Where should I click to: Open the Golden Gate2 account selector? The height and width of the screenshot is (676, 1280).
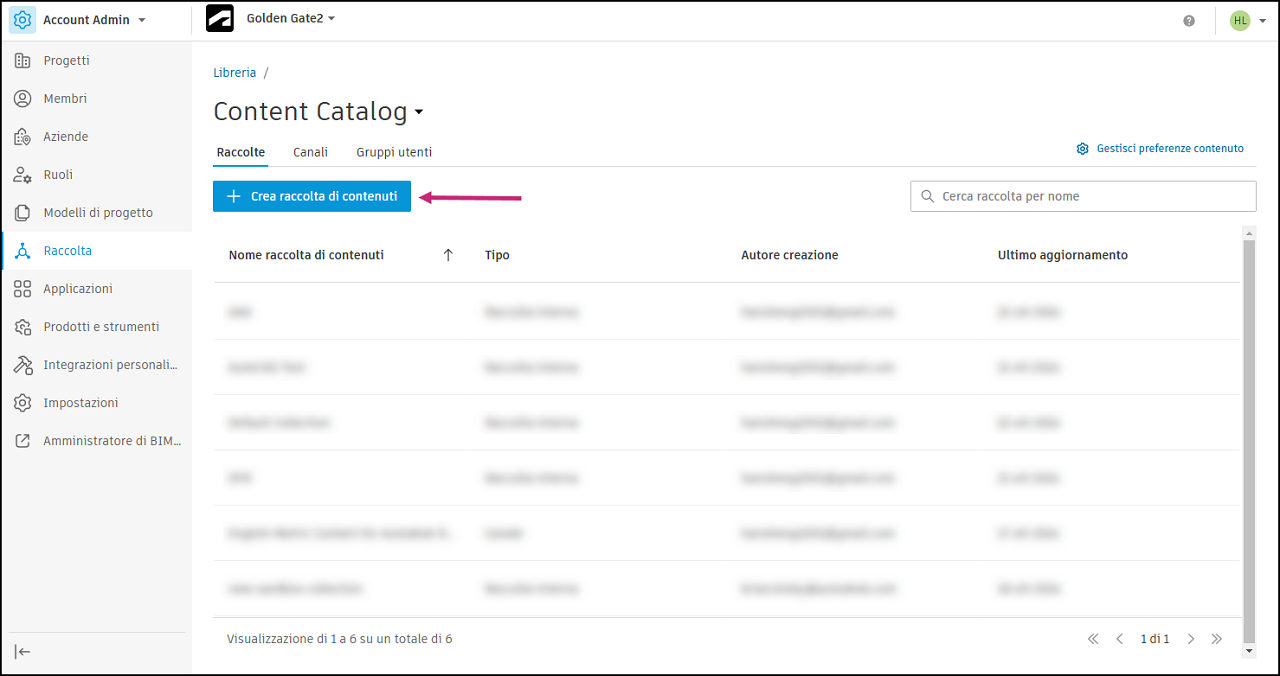[x=331, y=18]
